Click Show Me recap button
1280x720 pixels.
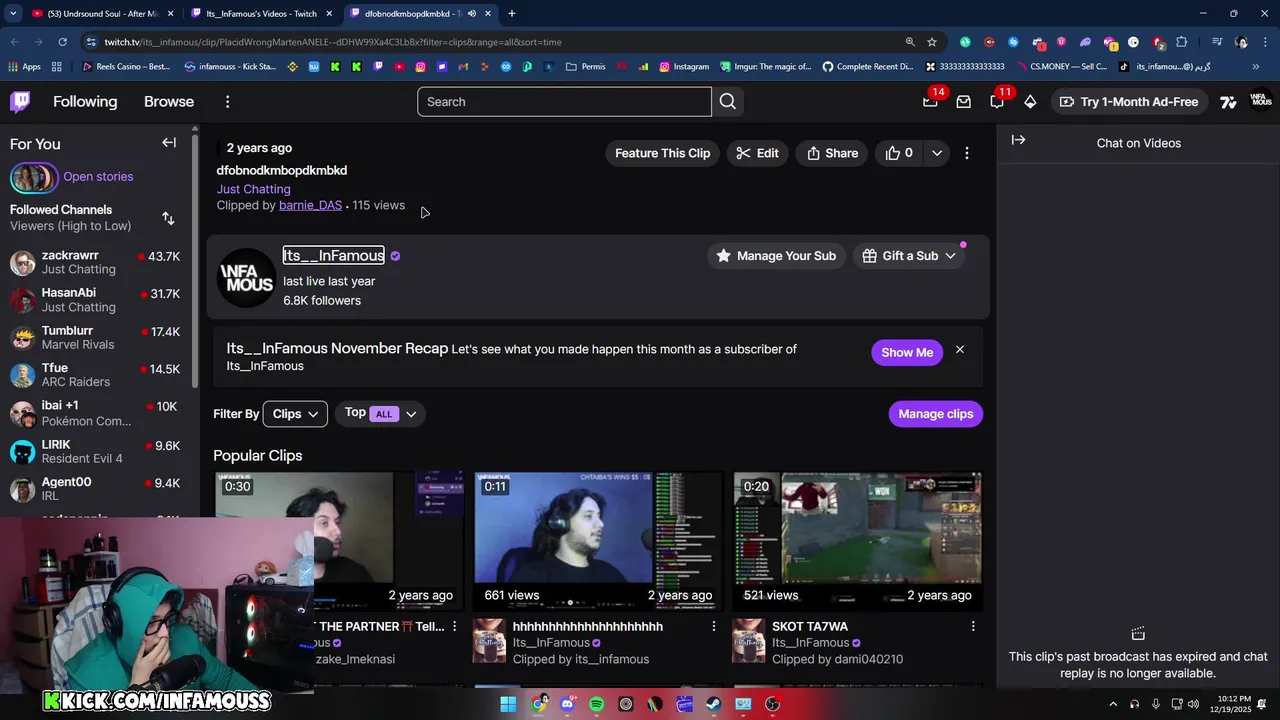907,352
